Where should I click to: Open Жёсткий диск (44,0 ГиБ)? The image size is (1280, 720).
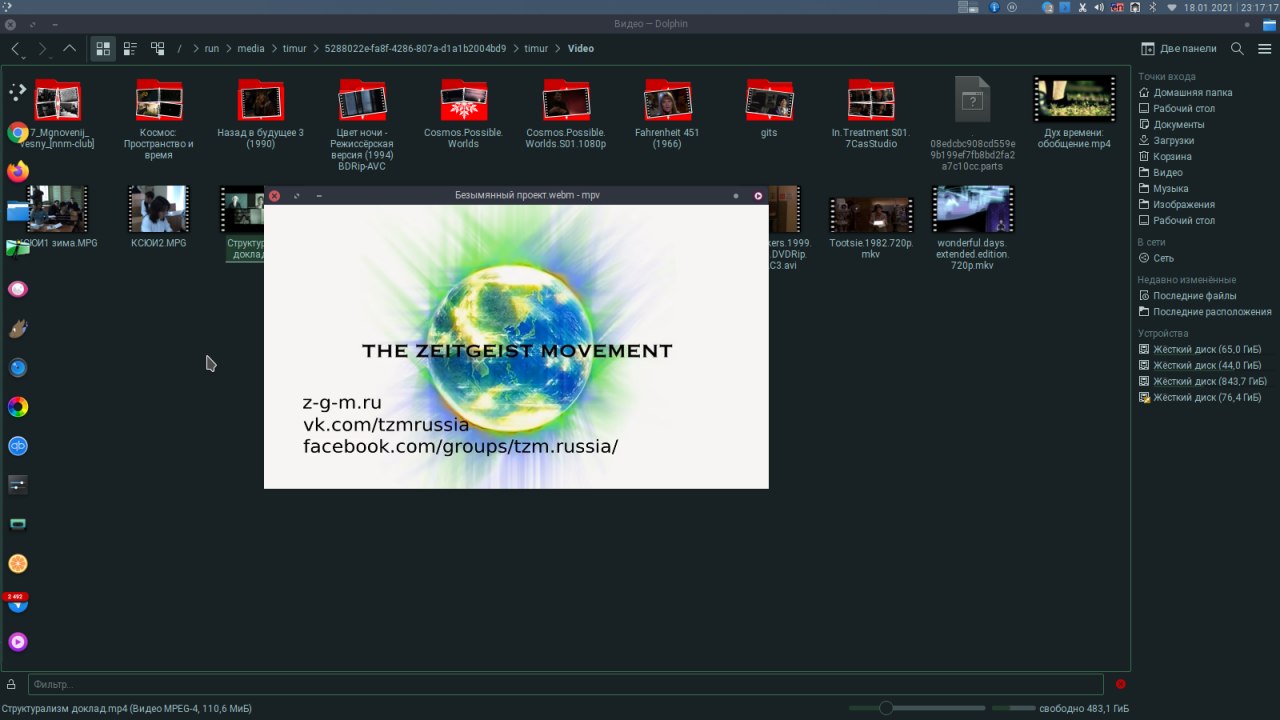(1200, 365)
